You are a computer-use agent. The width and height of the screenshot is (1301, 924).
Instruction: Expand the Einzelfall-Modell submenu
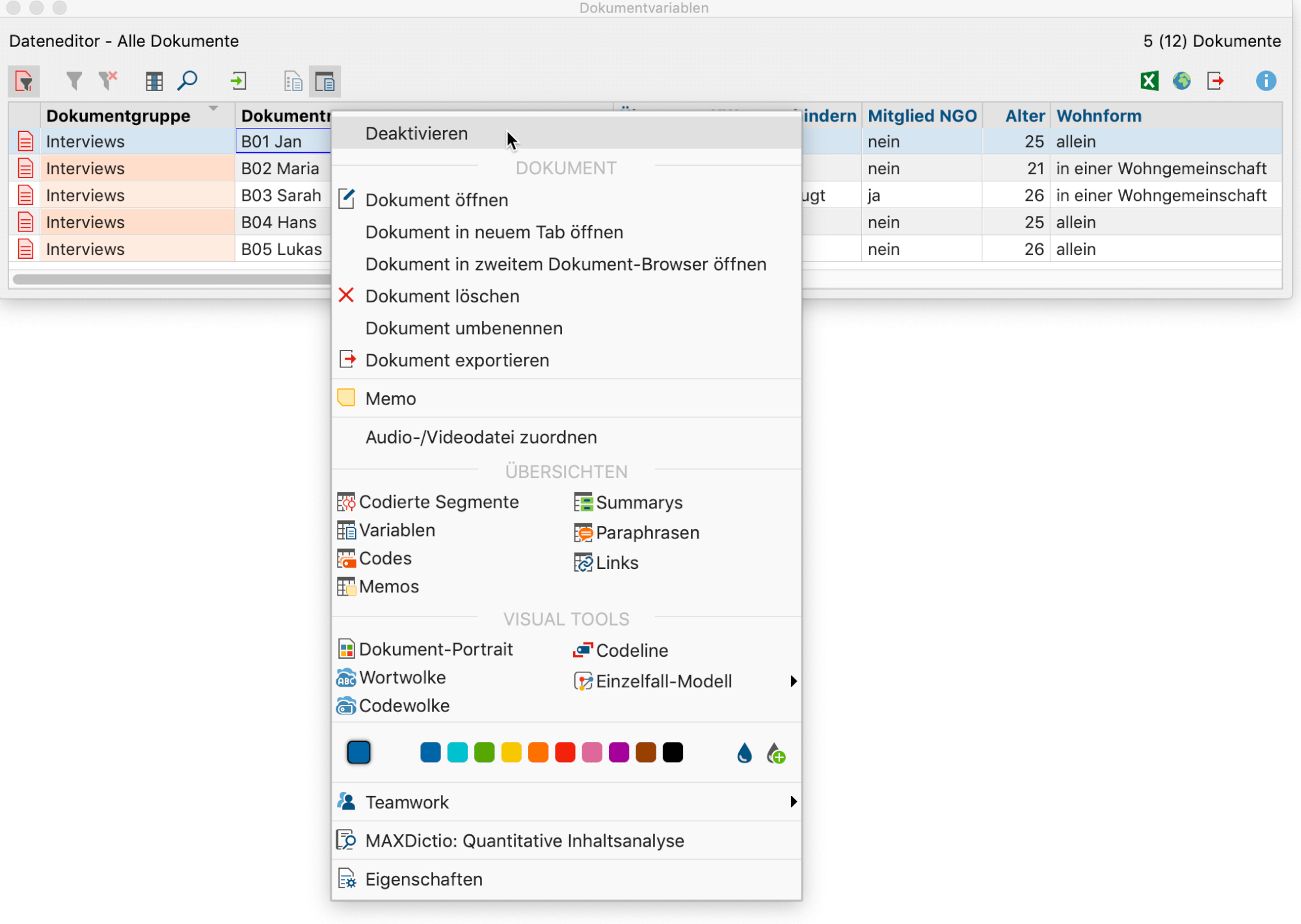[x=686, y=681]
